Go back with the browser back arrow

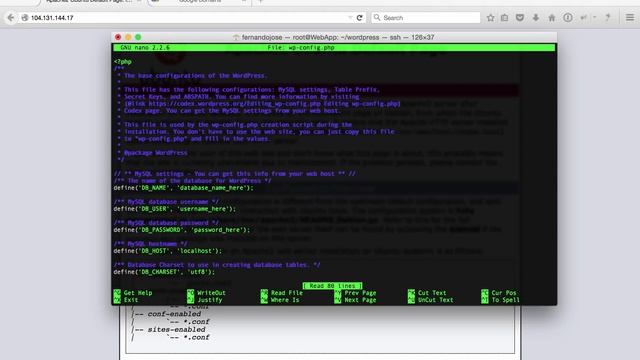point(11,18)
